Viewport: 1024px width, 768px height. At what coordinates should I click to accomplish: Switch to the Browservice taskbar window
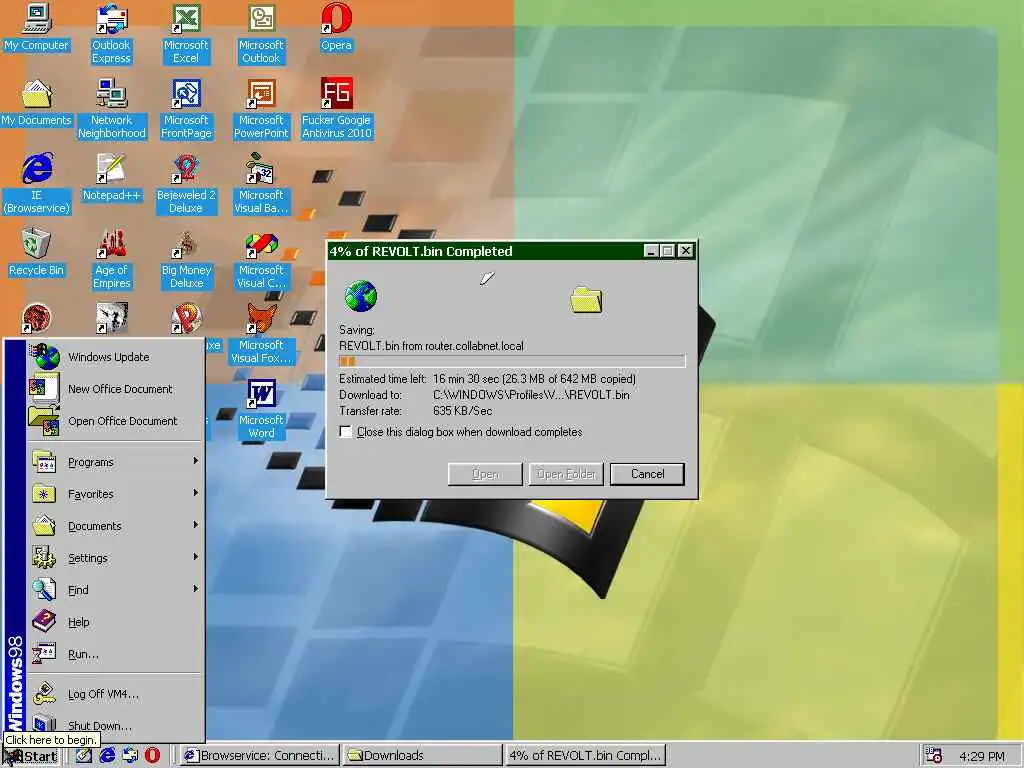[x=259, y=755]
